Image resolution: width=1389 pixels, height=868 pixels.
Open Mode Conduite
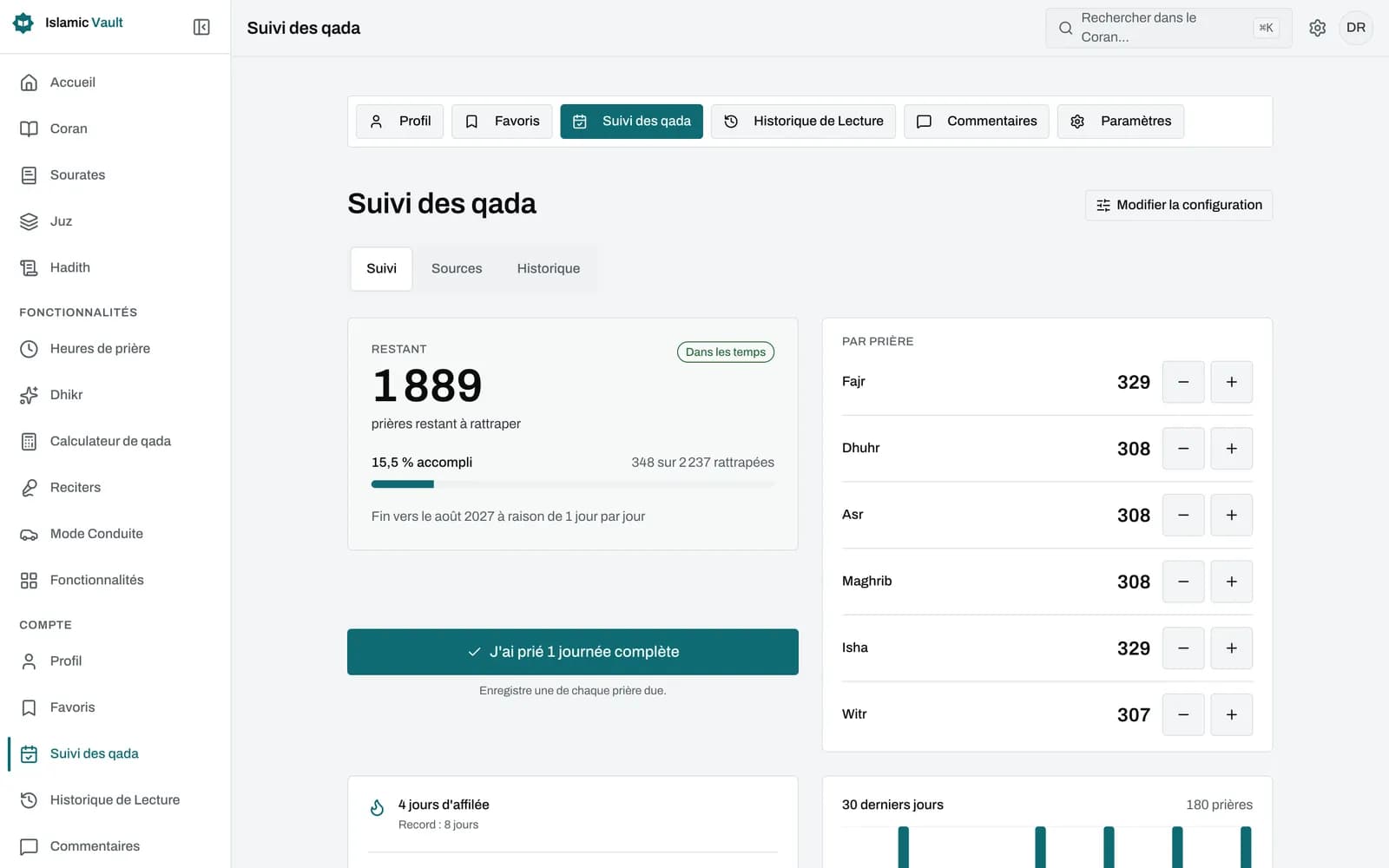115,534
